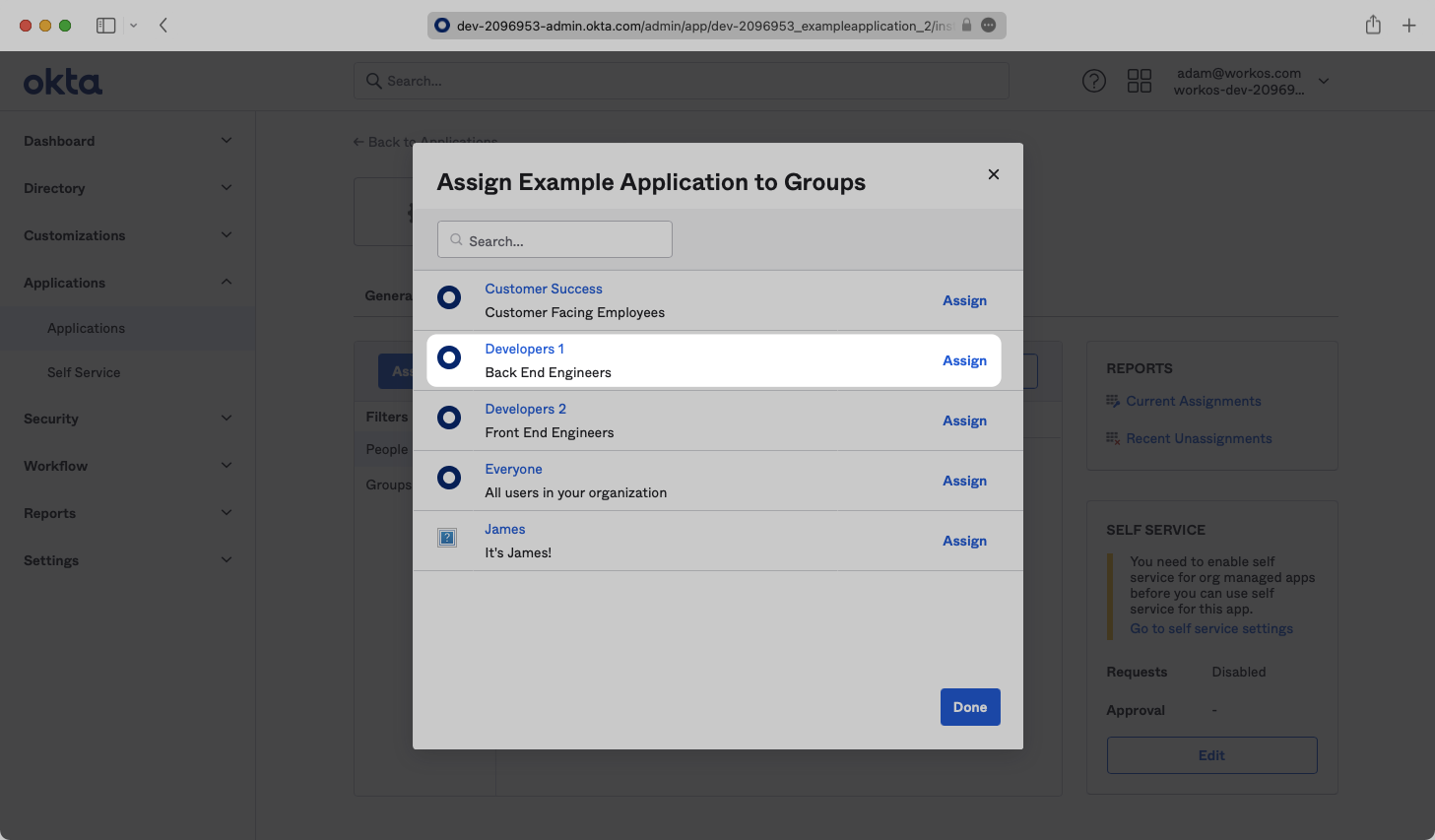
Task: Click the group search field in dialog
Action: point(554,240)
